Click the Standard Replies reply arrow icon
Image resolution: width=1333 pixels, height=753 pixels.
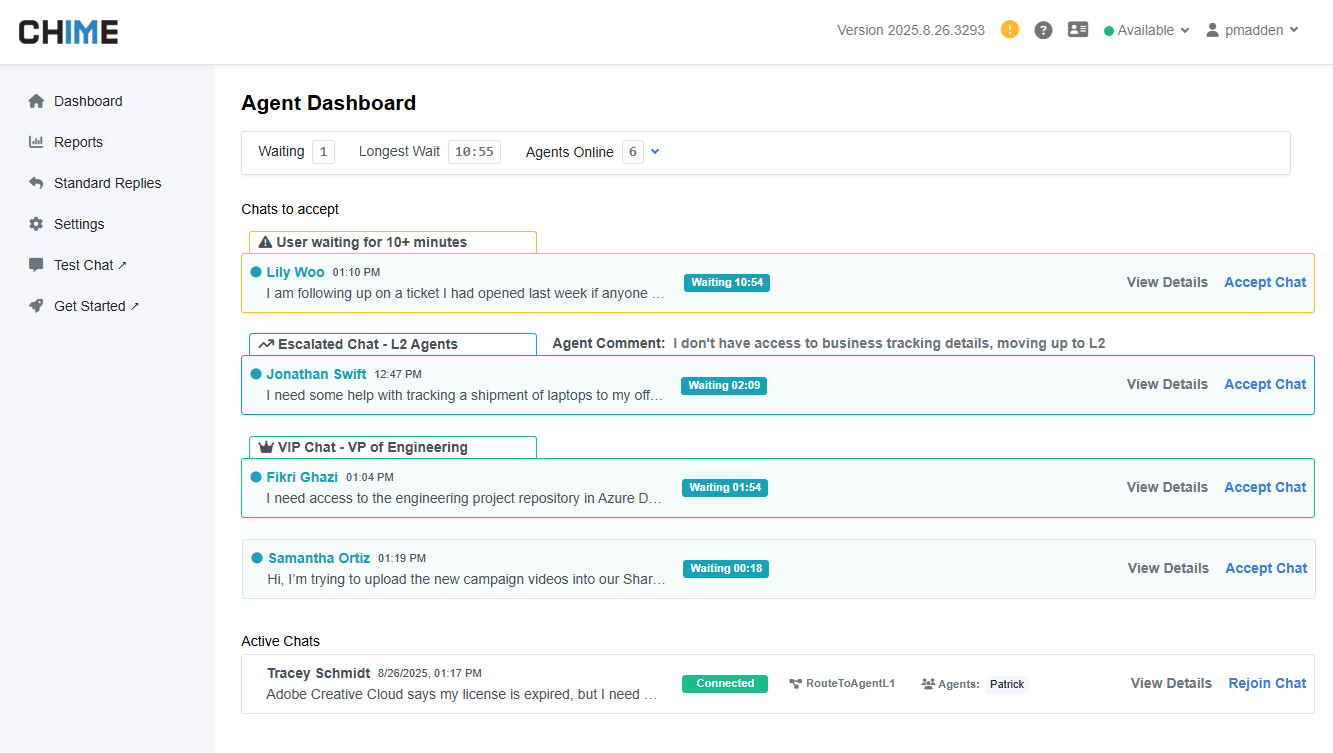coord(37,183)
